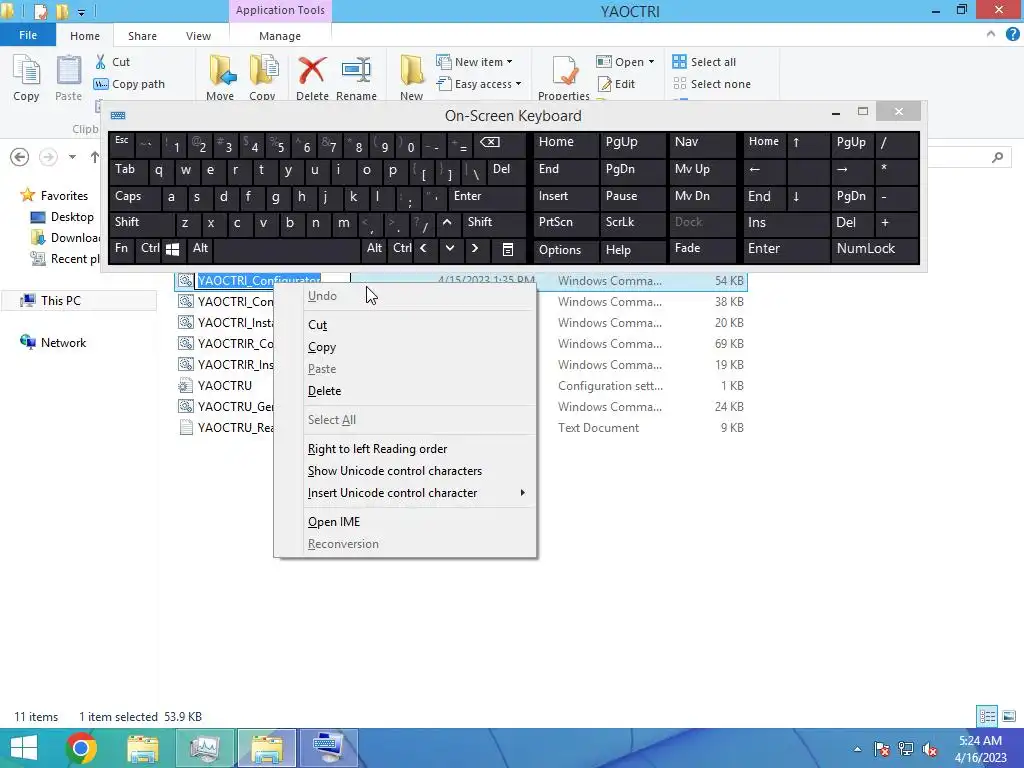Click the search magnifier icon
1024x768 pixels.
coord(997,157)
